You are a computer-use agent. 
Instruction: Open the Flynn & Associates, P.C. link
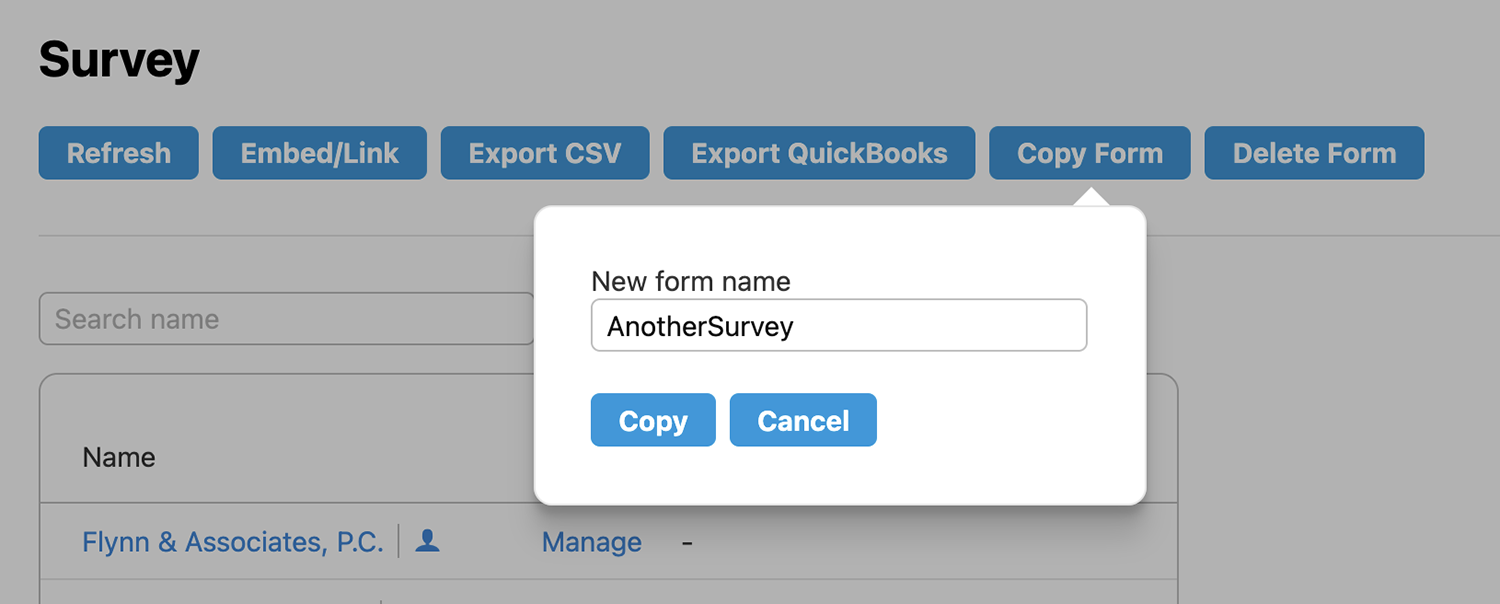point(232,542)
